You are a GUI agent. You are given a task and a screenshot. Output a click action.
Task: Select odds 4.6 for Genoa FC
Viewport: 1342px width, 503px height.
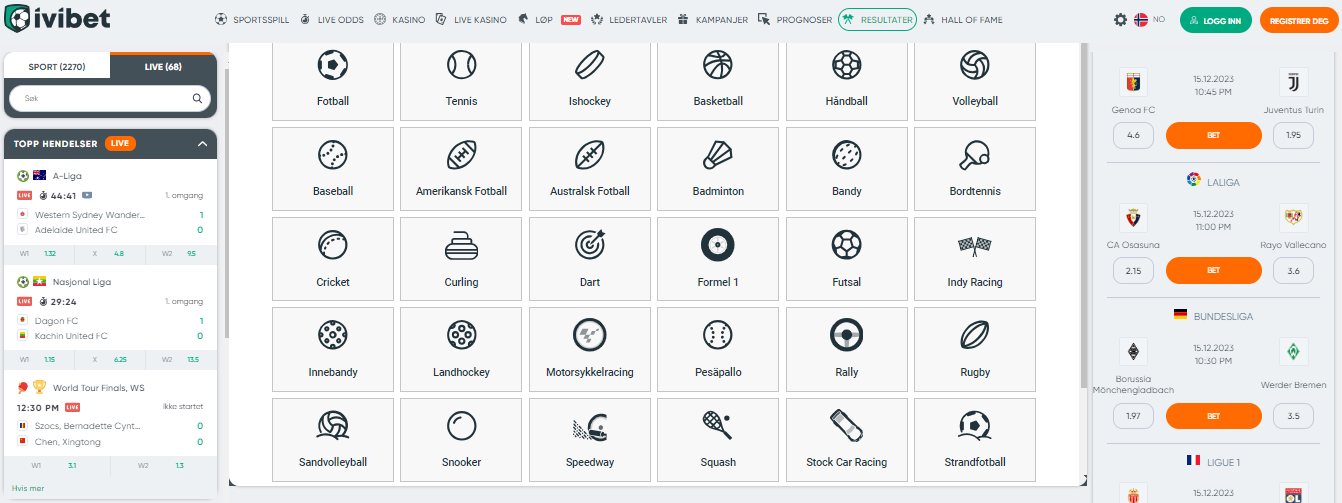point(1133,135)
